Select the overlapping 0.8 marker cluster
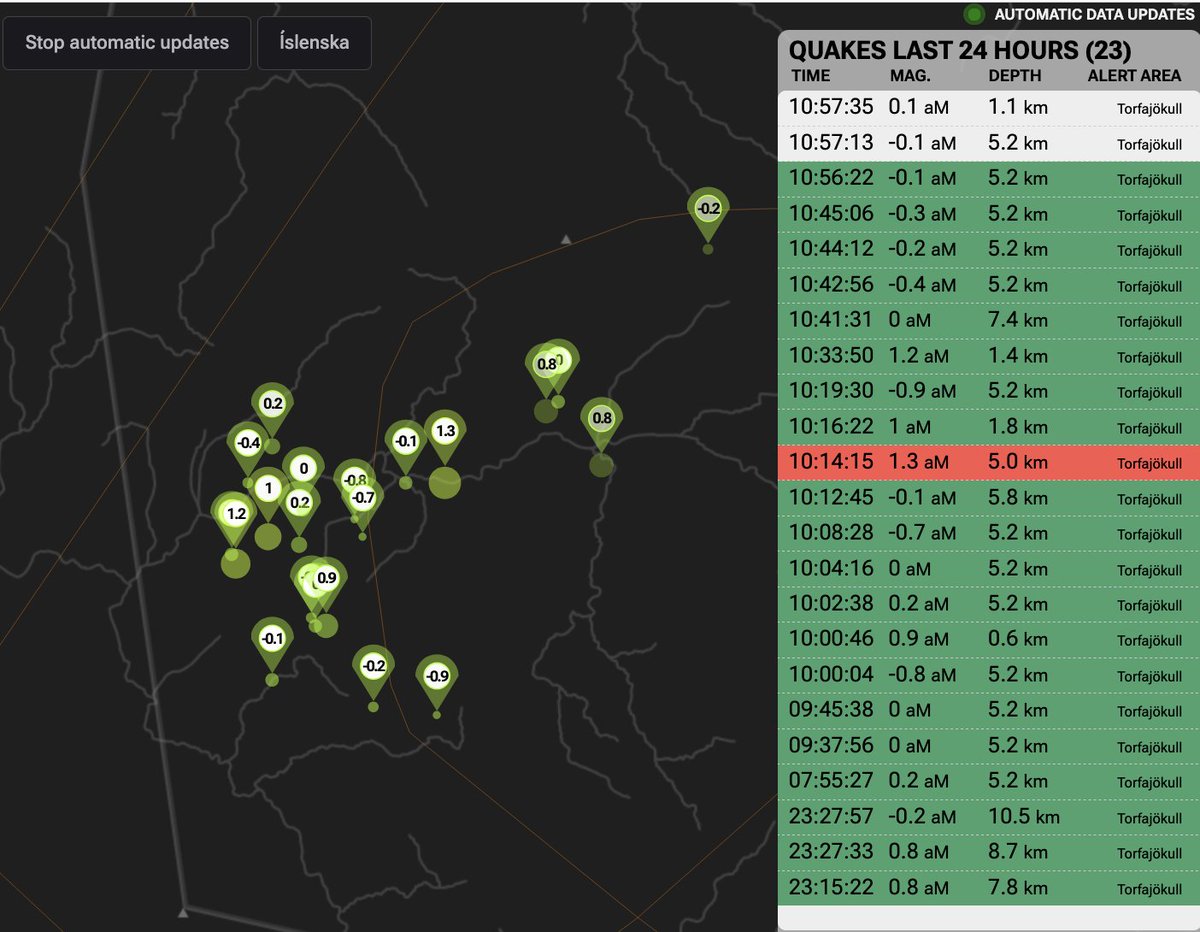This screenshot has width=1200, height=932. [x=547, y=370]
